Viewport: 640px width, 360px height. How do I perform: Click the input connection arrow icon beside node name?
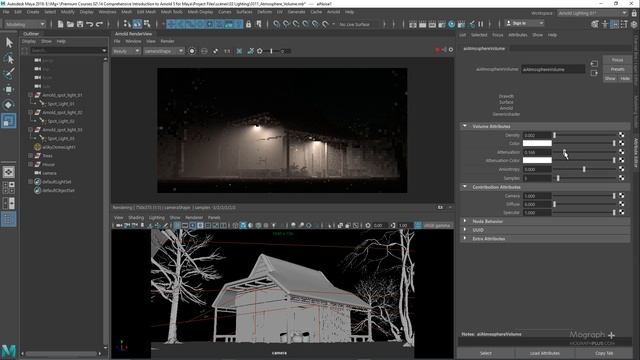pyautogui.click(x=594, y=64)
